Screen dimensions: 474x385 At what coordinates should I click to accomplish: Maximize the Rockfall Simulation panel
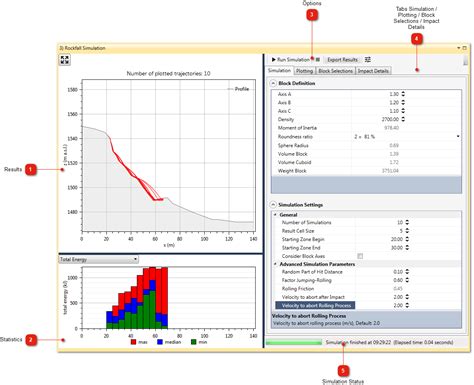(464, 48)
